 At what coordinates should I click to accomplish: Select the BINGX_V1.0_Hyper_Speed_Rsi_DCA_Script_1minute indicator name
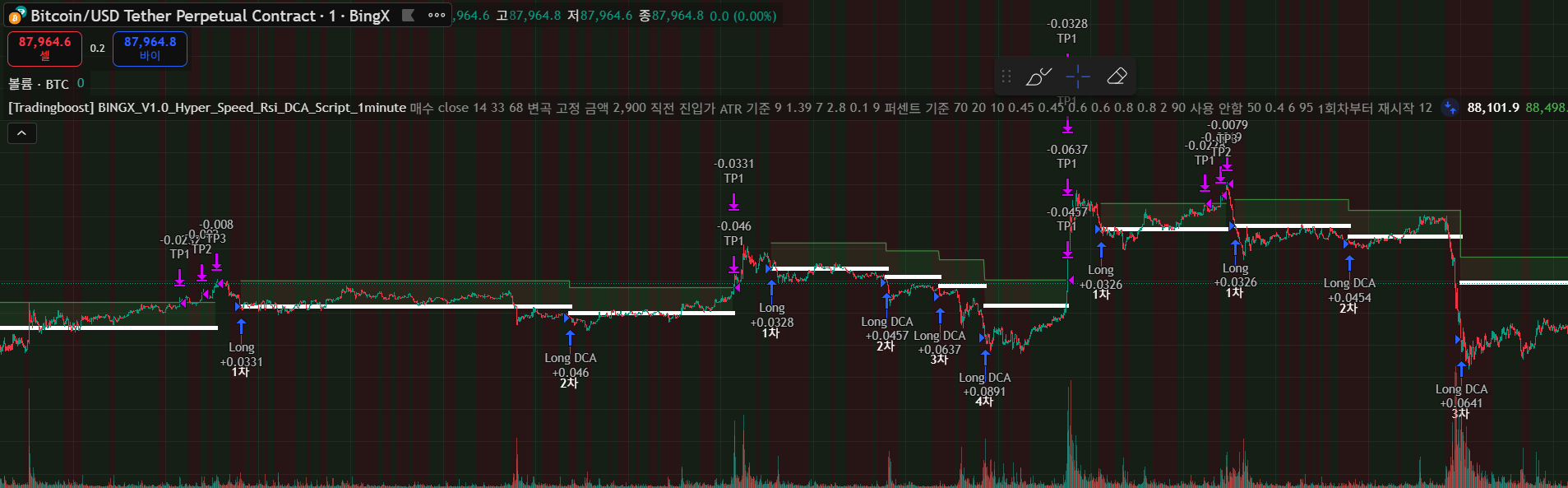tap(207, 108)
